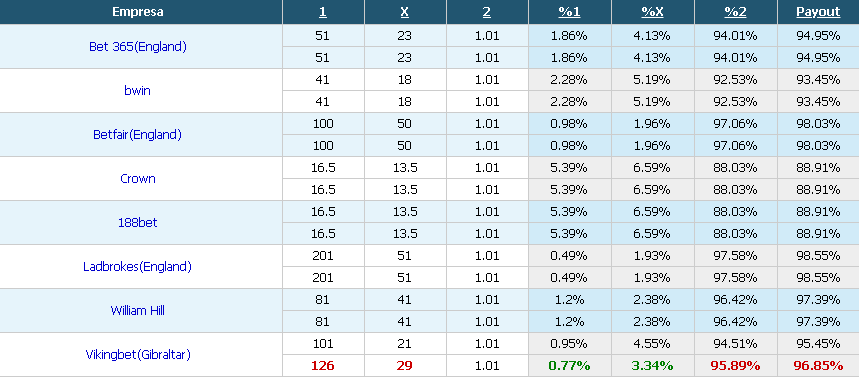This screenshot has height=377, width=859.
Task: Open the Ladbrokes(England) link
Action: (138, 267)
